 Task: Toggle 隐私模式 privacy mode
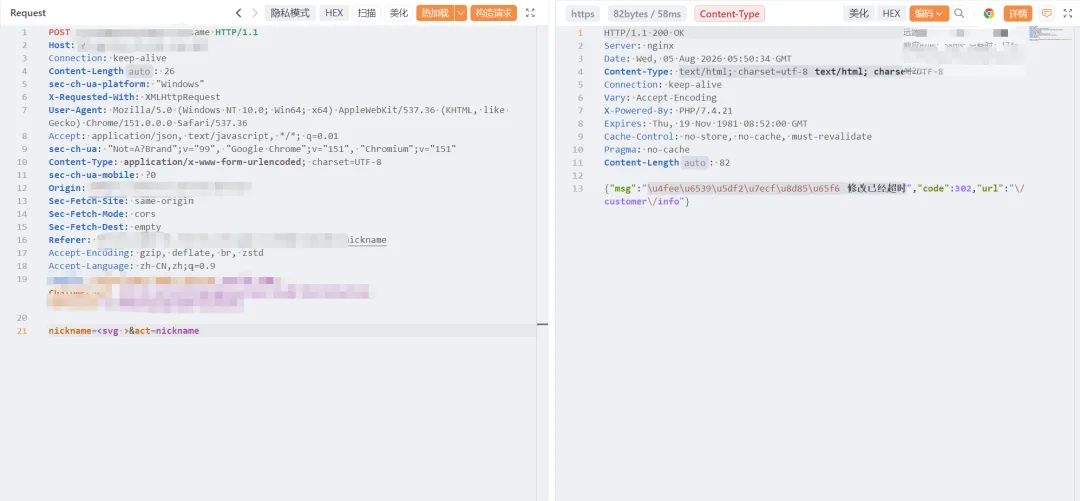point(290,13)
